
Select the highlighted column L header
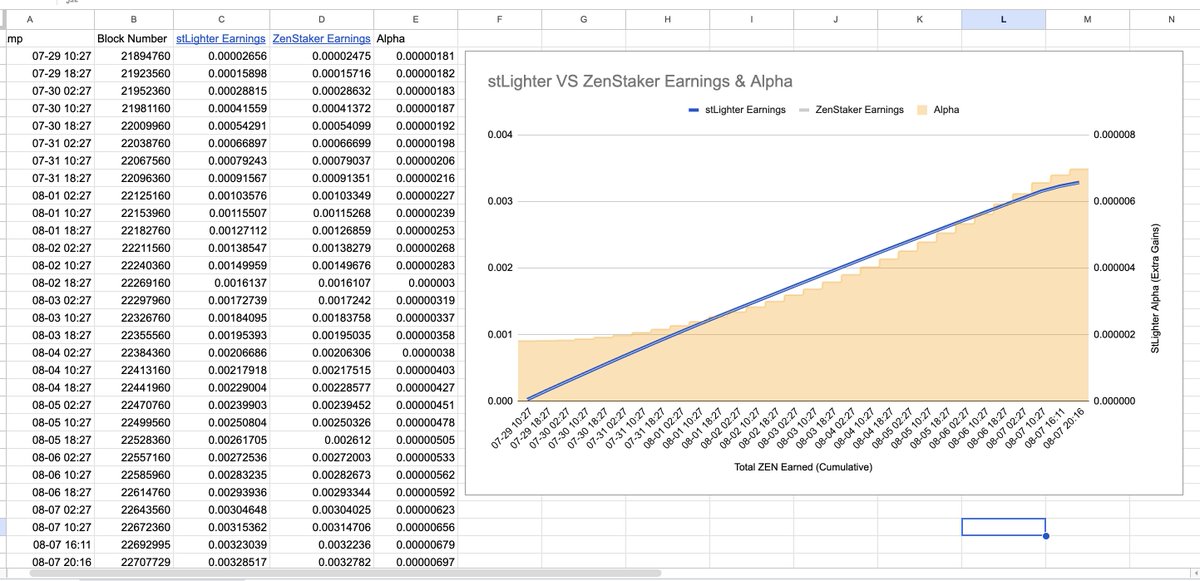coord(1003,19)
